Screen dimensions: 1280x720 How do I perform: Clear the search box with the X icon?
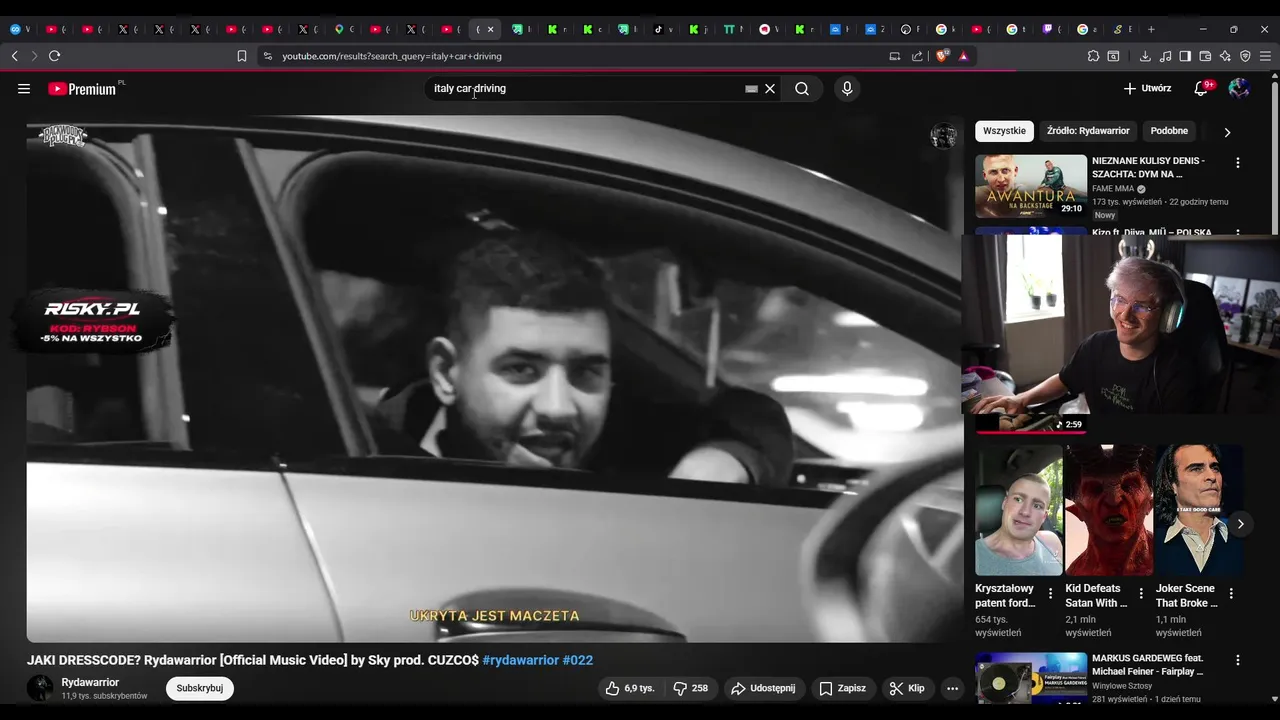click(770, 89)
